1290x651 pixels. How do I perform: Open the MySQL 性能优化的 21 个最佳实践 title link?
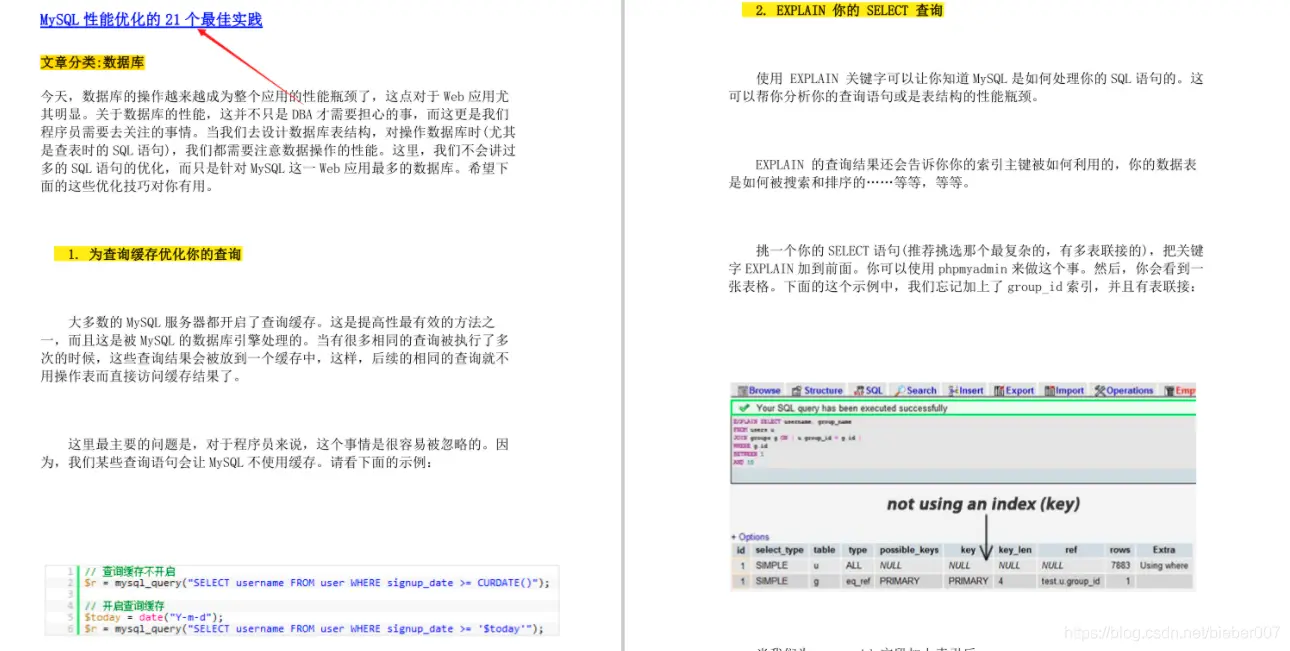pos(151,20)
